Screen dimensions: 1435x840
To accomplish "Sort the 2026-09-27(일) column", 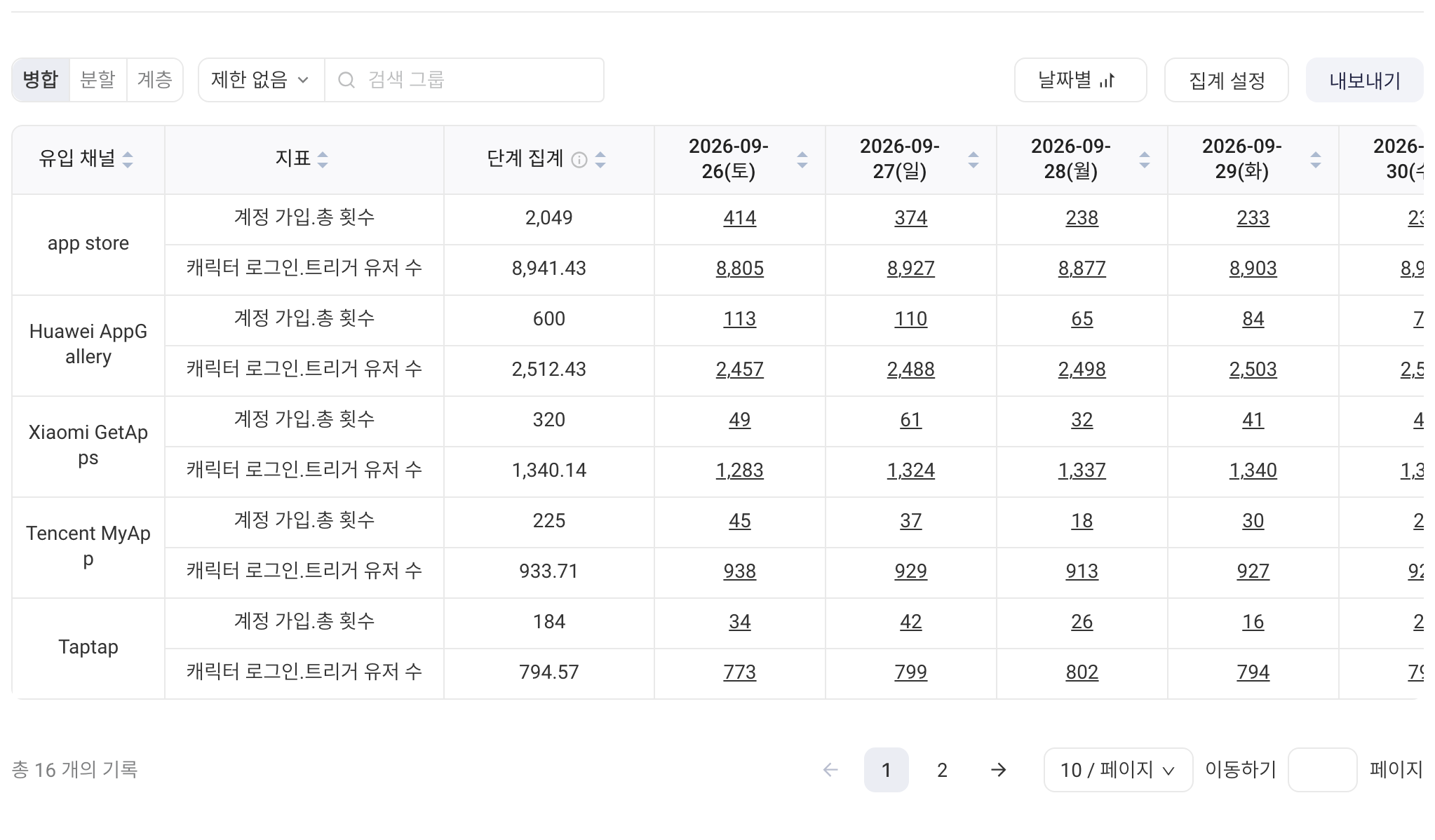I will click(x=973, y=160).
